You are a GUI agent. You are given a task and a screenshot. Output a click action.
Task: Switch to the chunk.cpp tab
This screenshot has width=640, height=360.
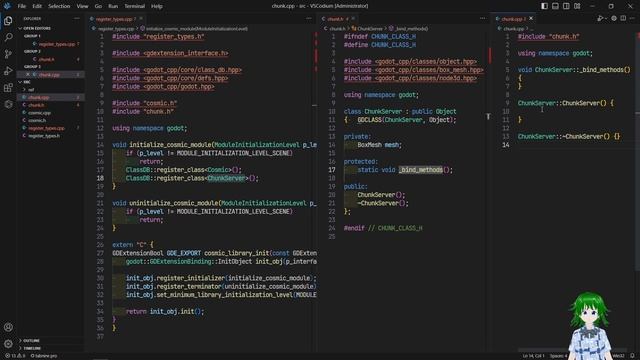[x=513, y=19]
